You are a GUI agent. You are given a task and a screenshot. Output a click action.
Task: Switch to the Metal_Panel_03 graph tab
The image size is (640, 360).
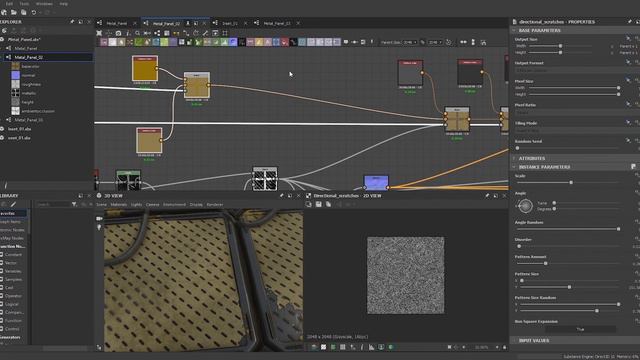(x=277, y=23)
